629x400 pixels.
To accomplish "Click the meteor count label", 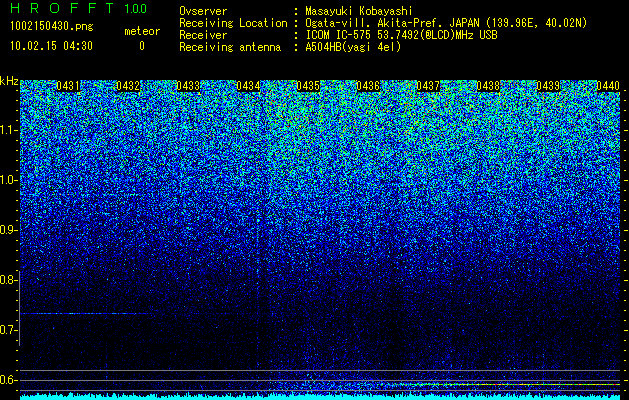I will click(x=142, y=31).
